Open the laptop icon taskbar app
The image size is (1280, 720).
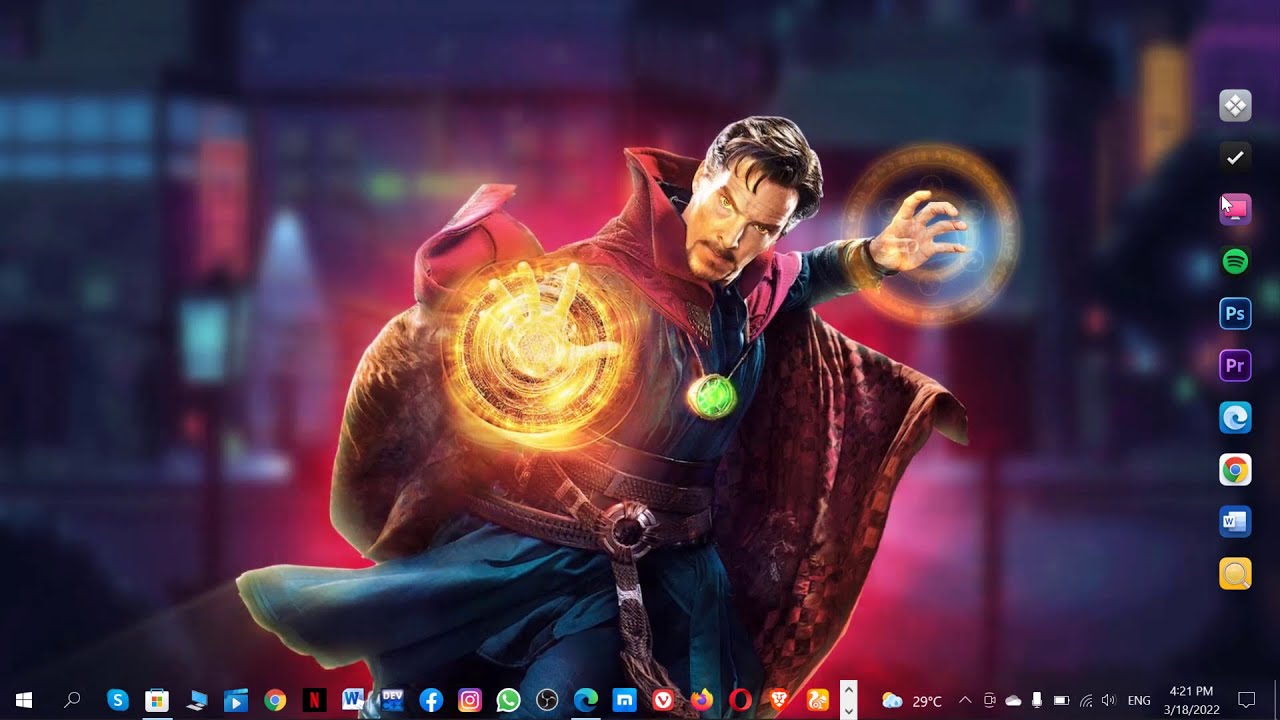click(196, 700)
